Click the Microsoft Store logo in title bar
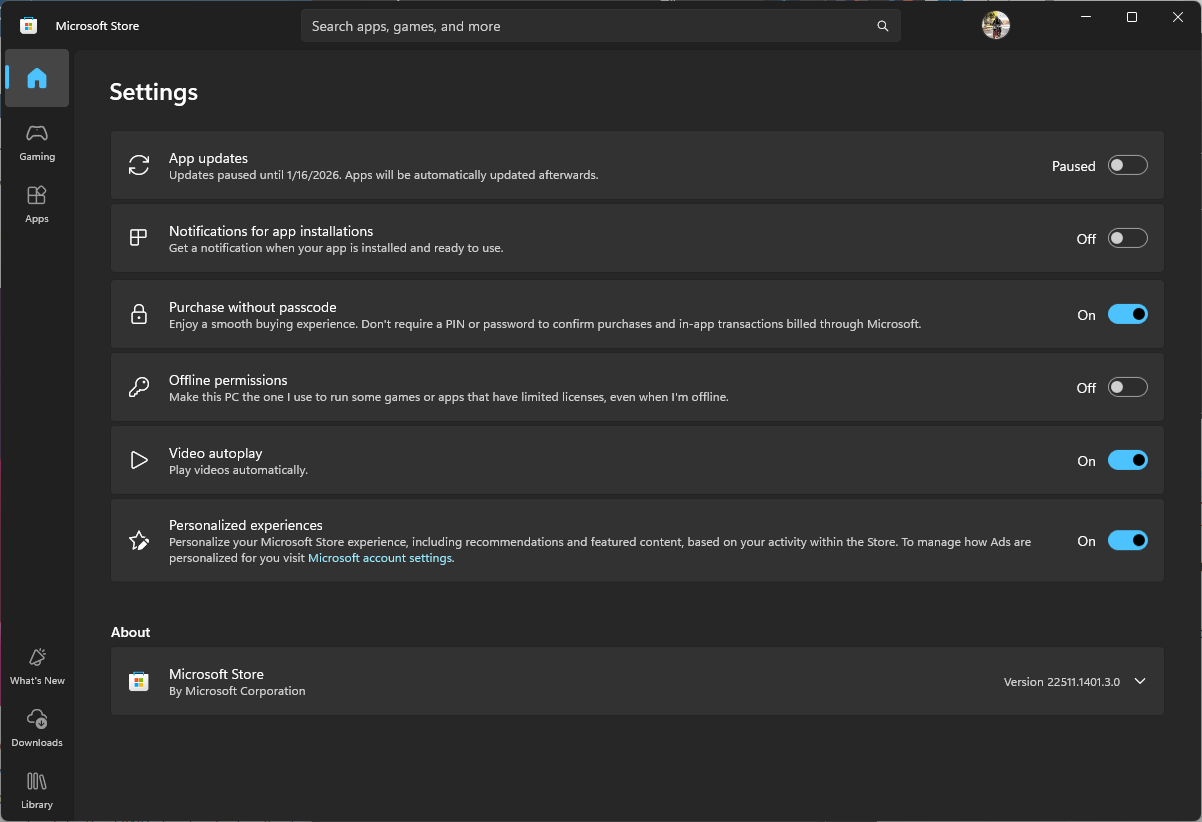The width and height of the screenshot is (1202, 822). point(29,26)
